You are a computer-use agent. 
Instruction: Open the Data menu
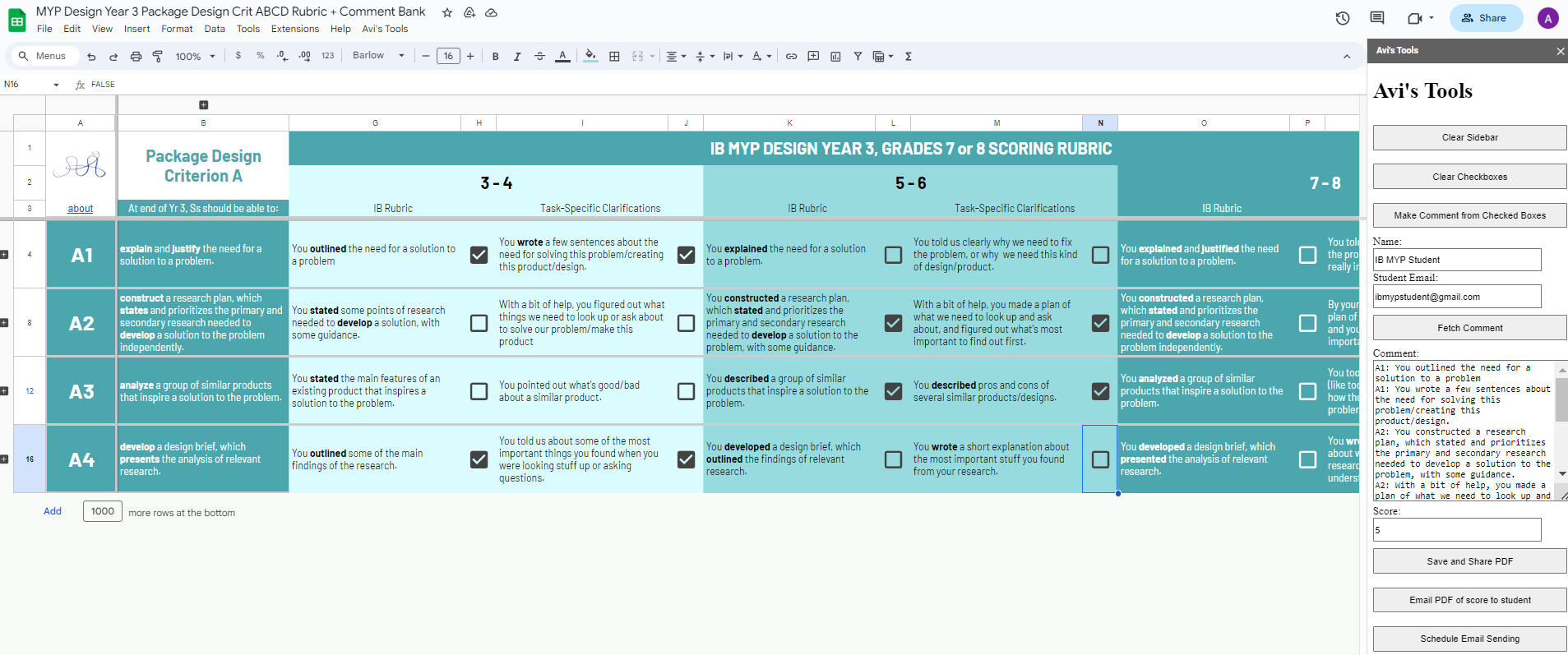(215, 29)
